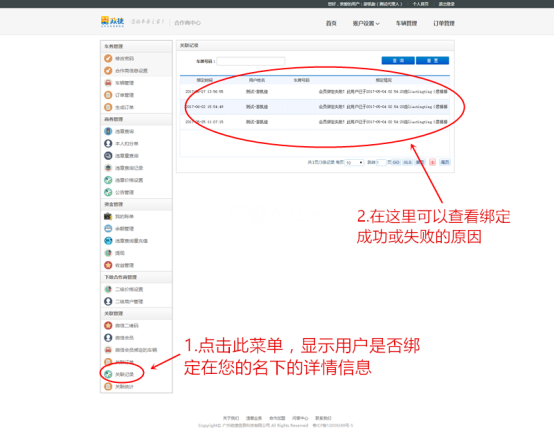The height and width of the screenshot is (428, 554).
Task: Open 订单管理 in the top navigation
Action: pos(444,23)
